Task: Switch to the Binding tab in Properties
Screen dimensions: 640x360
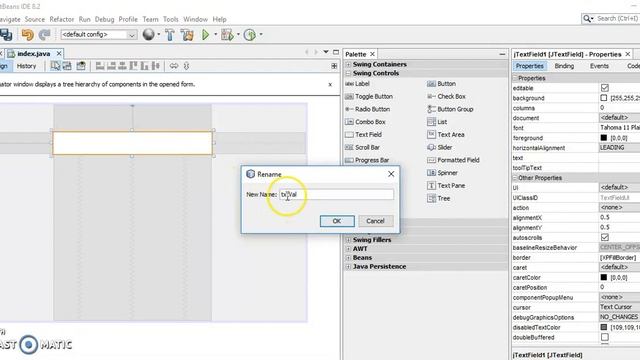Action: click(564, 66)
